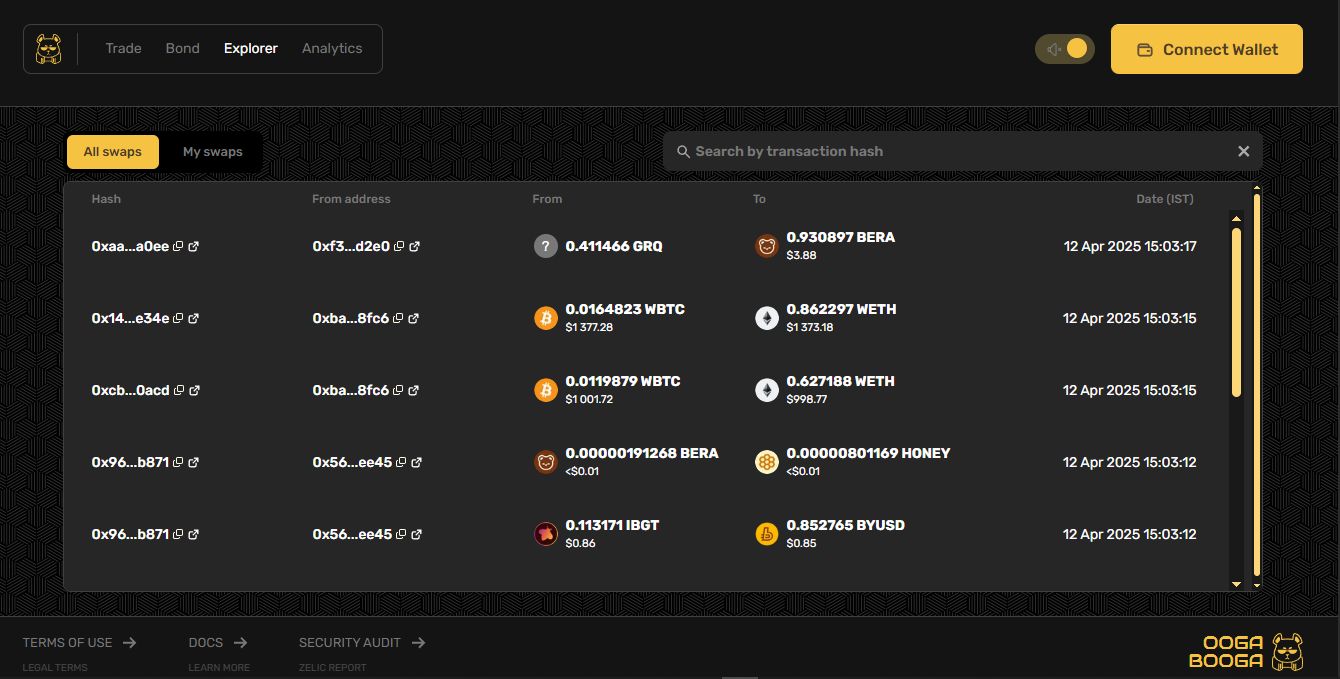Copy address 0xba...8fc6 in the 0x14...e34e row

398,319
